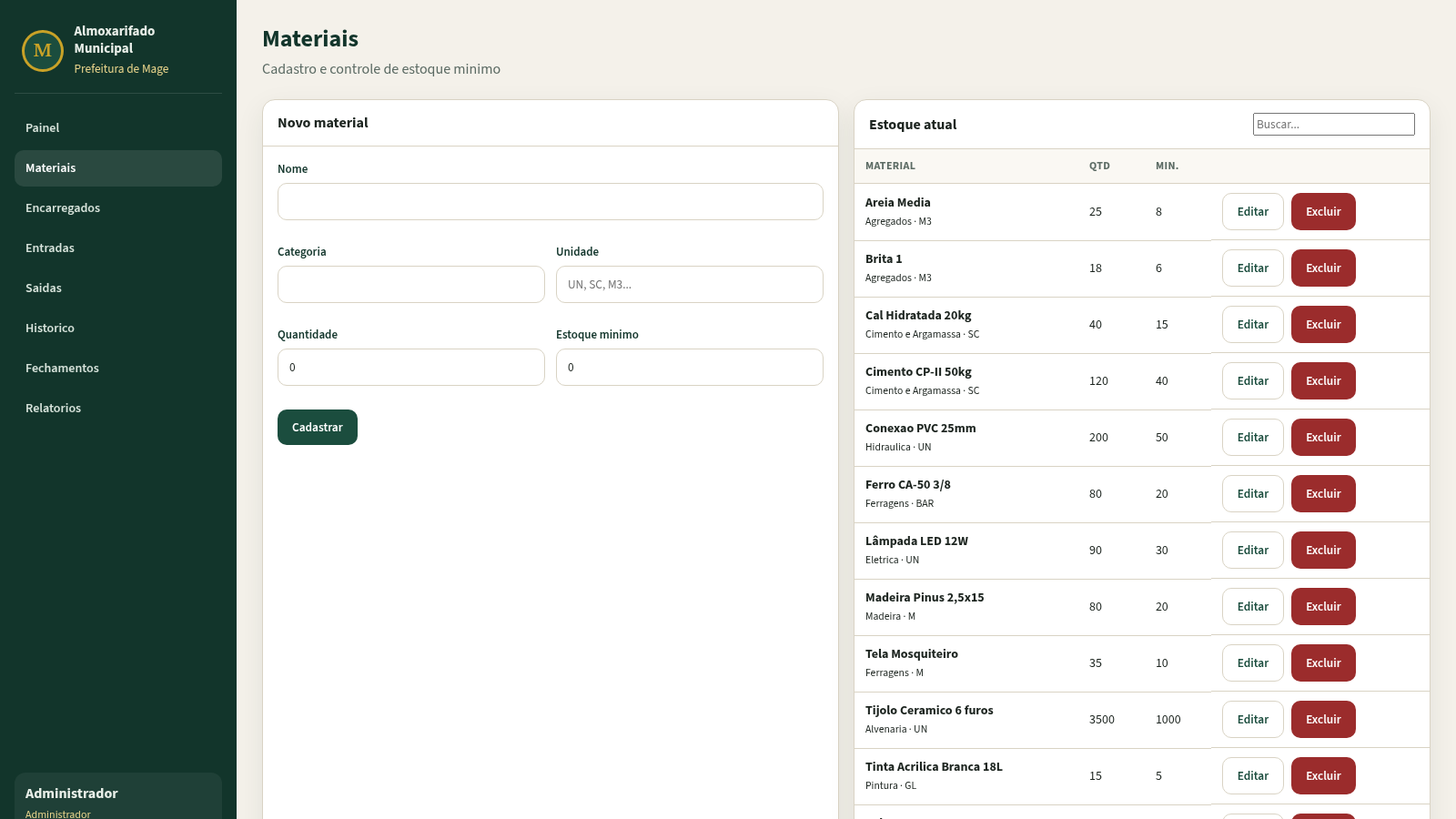Image resolution: width=1456 pixels, height=819 pixels.
Task: Delete Lâmpada LED 12W
Action: pos(1323,551)
